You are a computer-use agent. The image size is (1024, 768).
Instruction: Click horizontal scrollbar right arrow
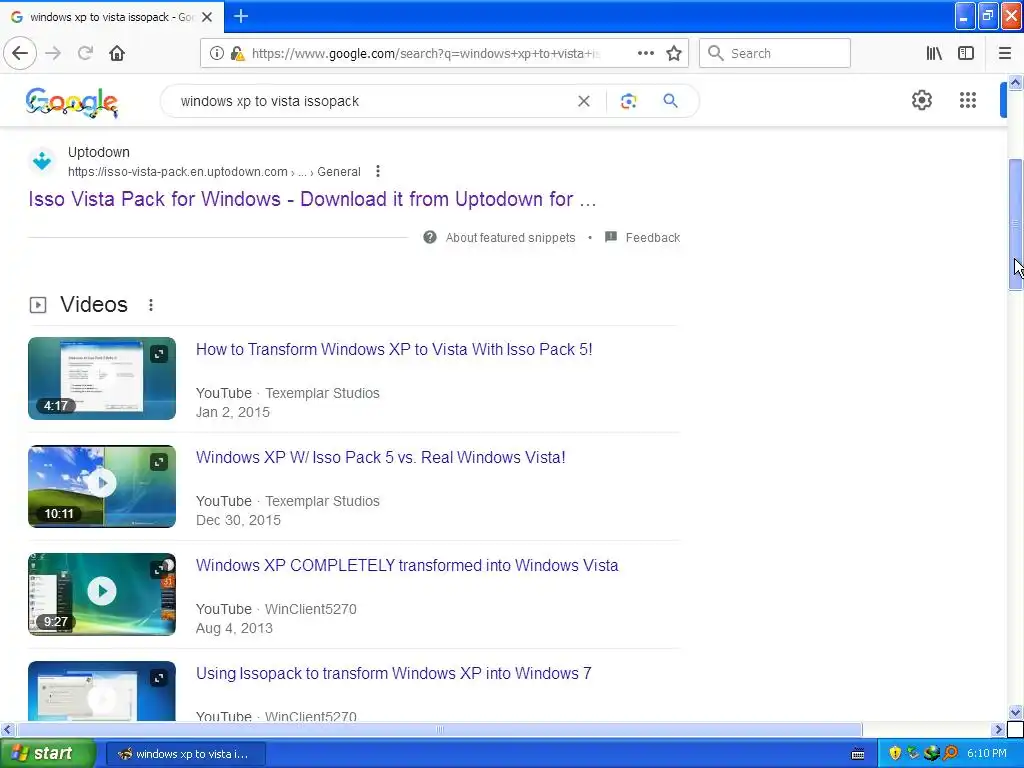(x=998, y=729)
